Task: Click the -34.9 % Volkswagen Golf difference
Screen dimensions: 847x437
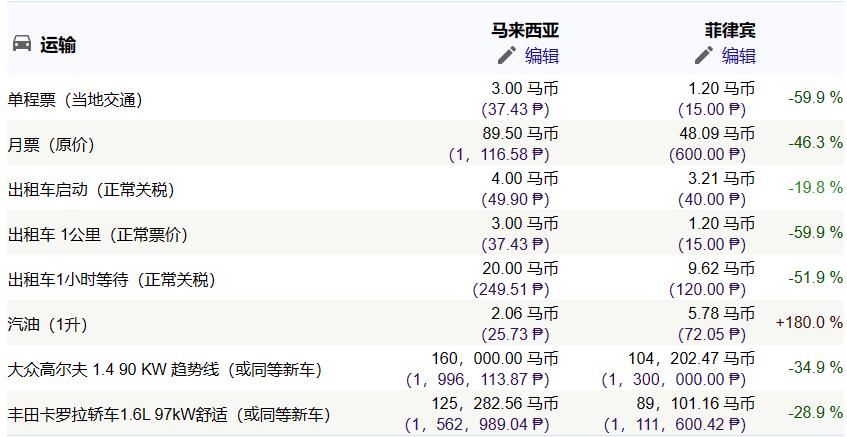Action: 815,368
